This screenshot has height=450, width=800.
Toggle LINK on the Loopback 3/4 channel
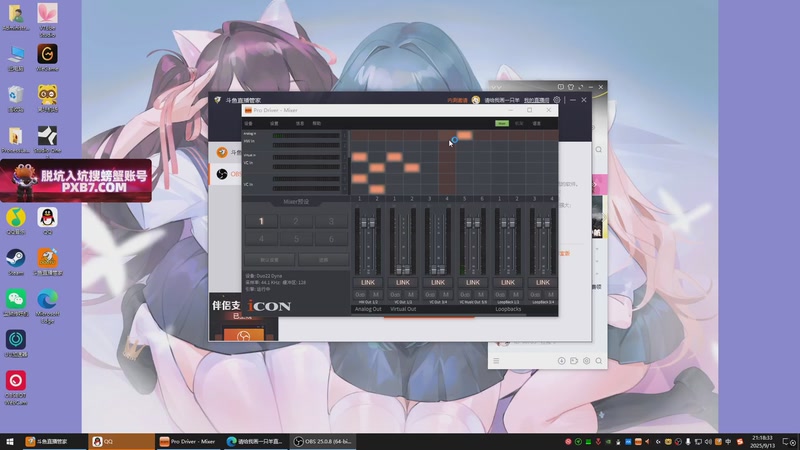pyautogui.click(x=542, y=282)
